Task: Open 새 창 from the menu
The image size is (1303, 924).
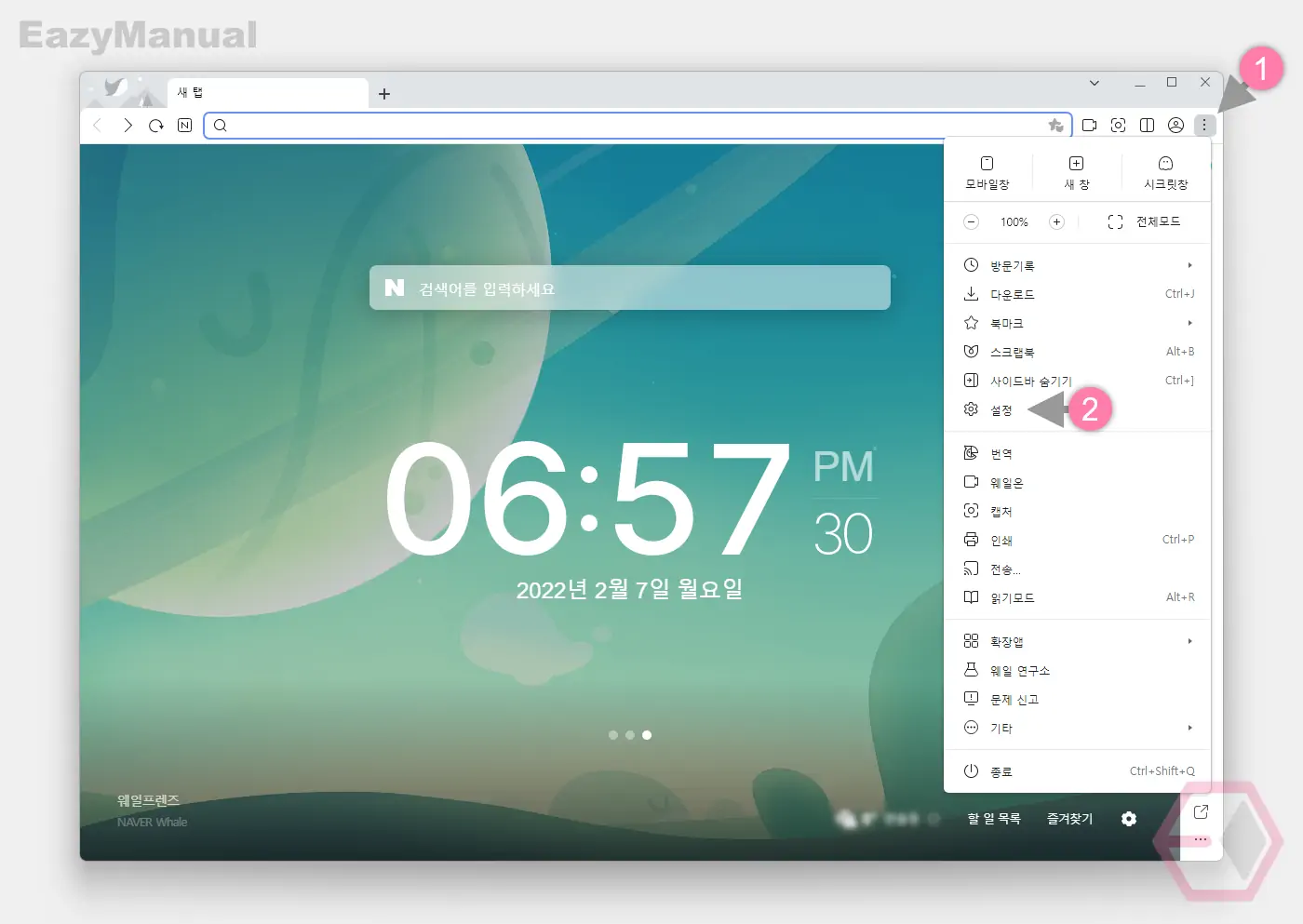Action: tap(1077, 173)
